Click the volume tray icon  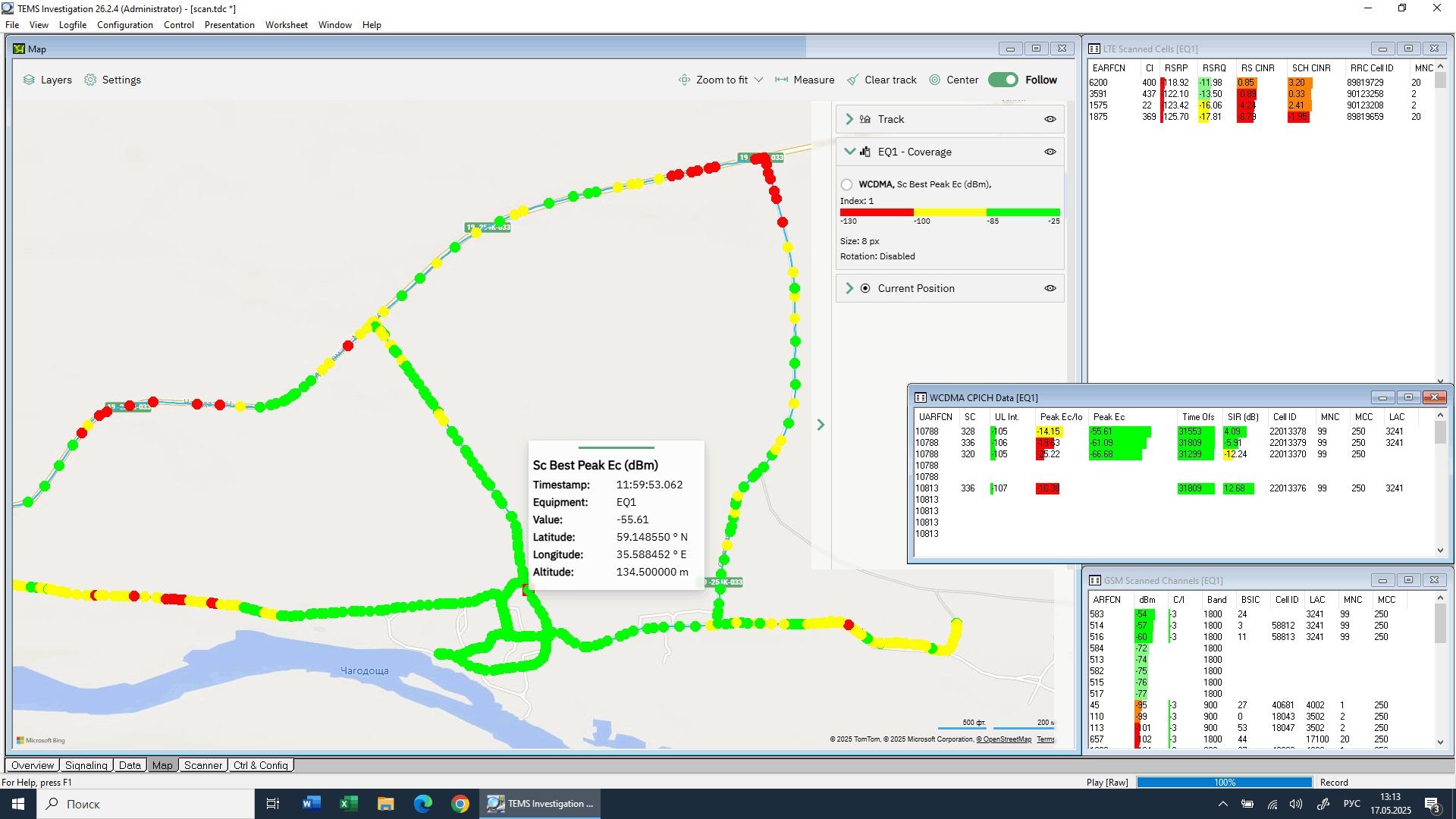1296,804
